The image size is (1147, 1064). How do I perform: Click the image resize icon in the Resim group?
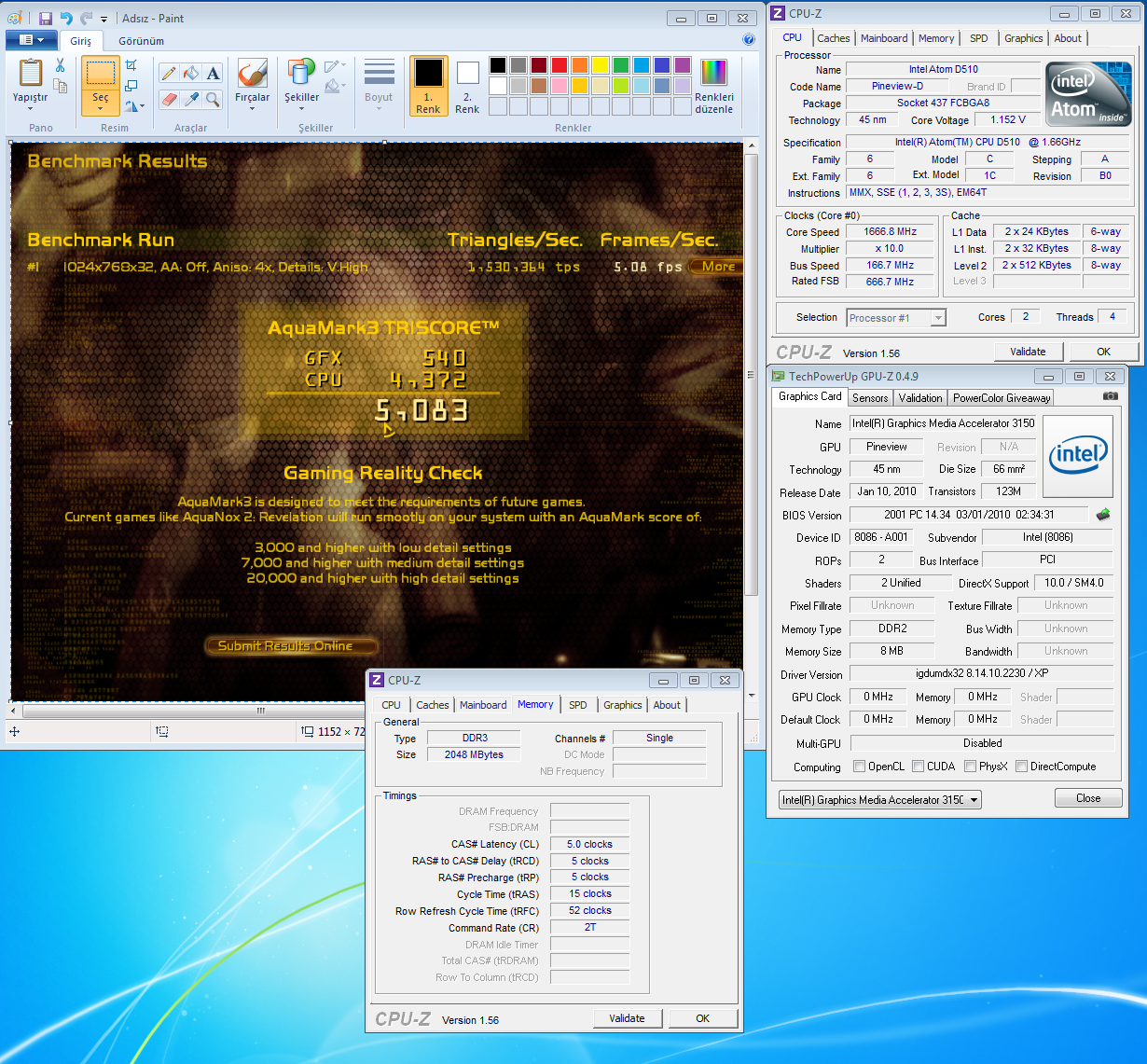coord(131,86)
